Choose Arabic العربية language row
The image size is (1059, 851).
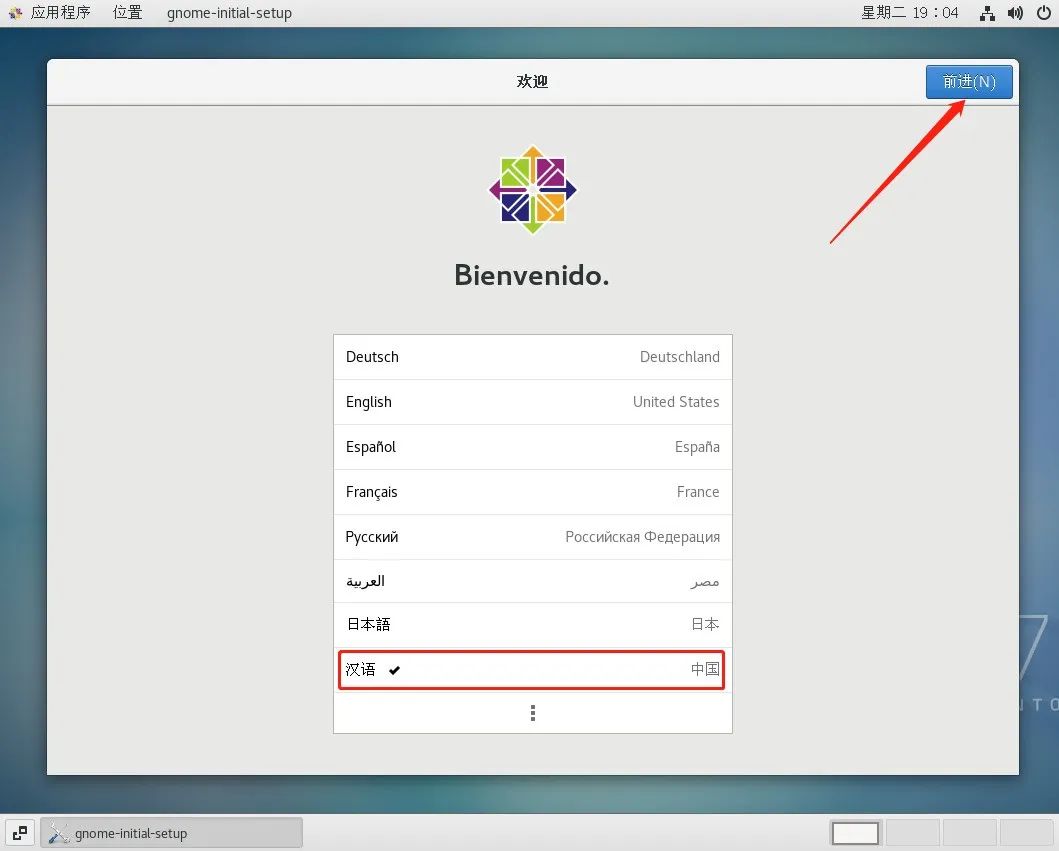pyautogui.click(x=533, y=581)
